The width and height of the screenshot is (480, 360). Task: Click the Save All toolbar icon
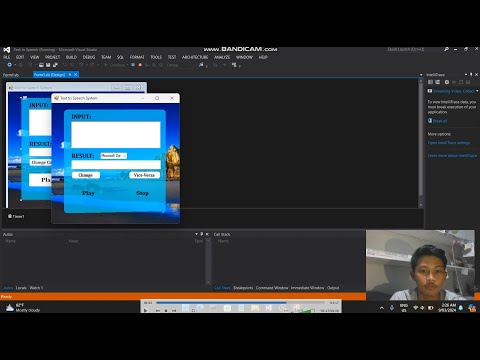pos(55,65)
